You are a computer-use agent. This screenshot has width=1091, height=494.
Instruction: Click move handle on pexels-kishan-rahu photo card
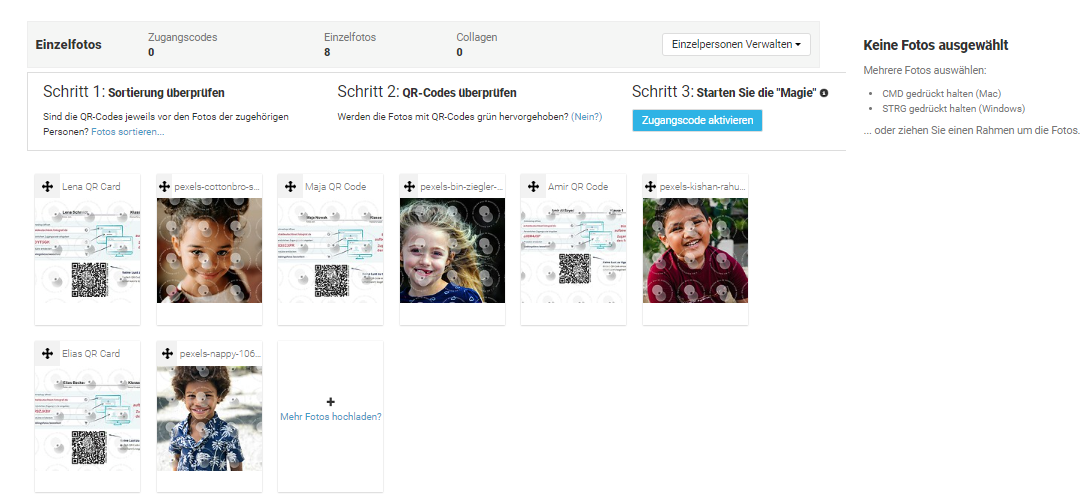tap(651, 186)
